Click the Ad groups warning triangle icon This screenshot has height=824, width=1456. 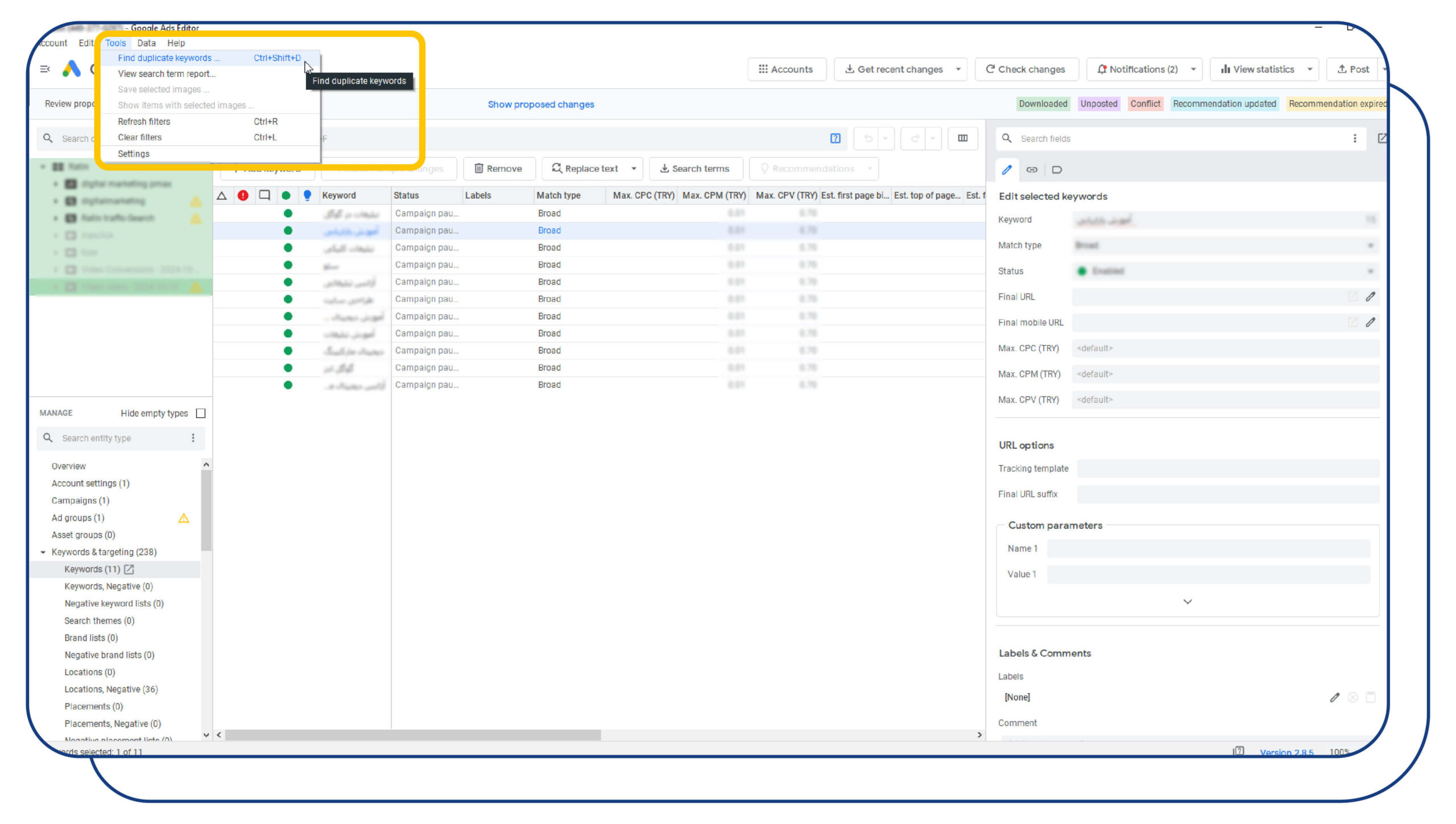tap(184, 518)
